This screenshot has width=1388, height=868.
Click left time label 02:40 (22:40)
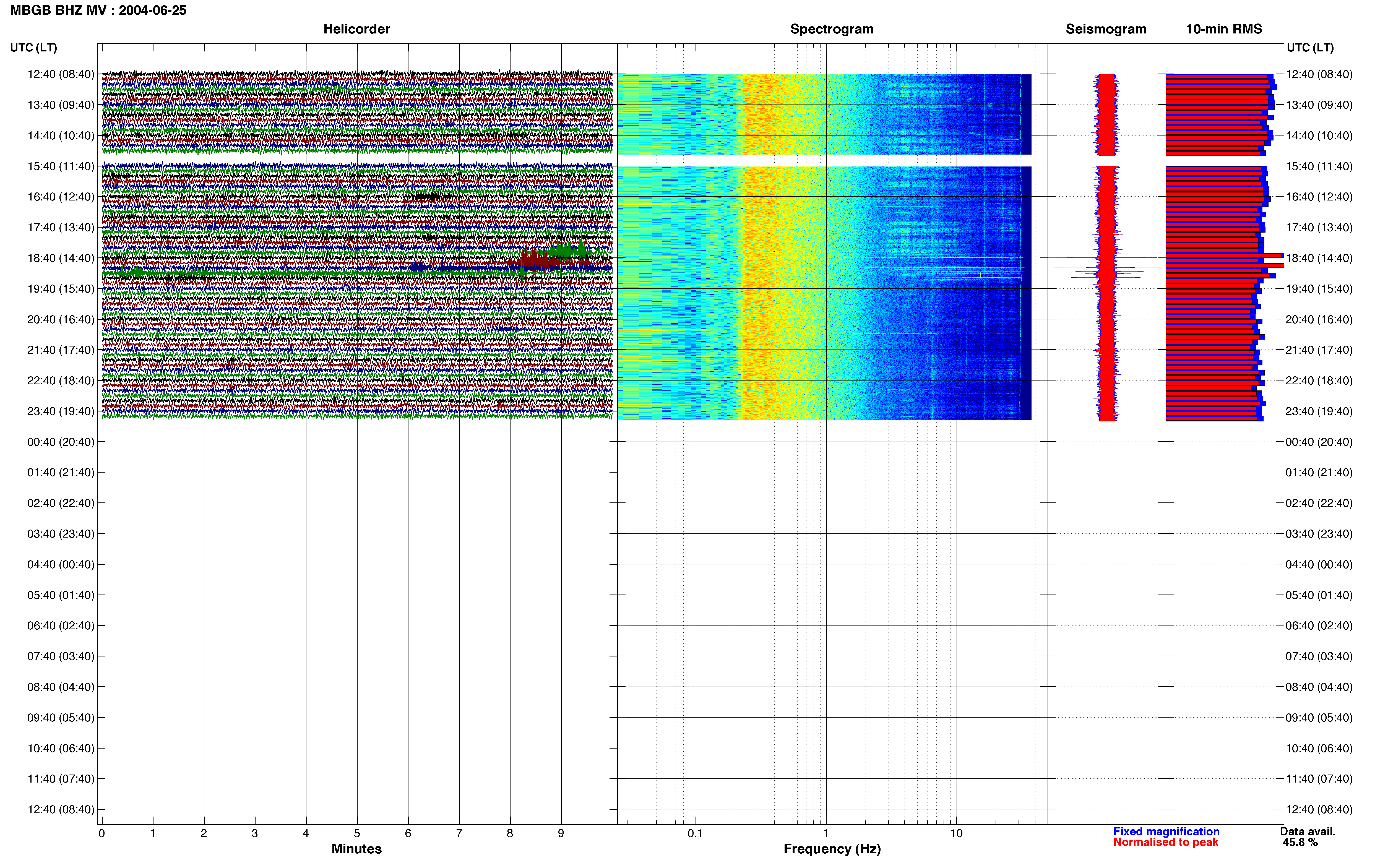pyautogui.click(x=61, y=503)
